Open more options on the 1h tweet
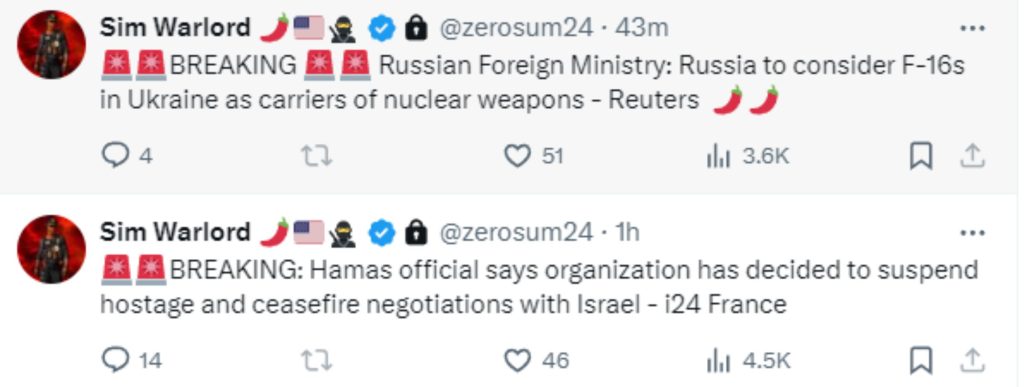Viewport: 1024px width, 387px height. pos(972,232)
